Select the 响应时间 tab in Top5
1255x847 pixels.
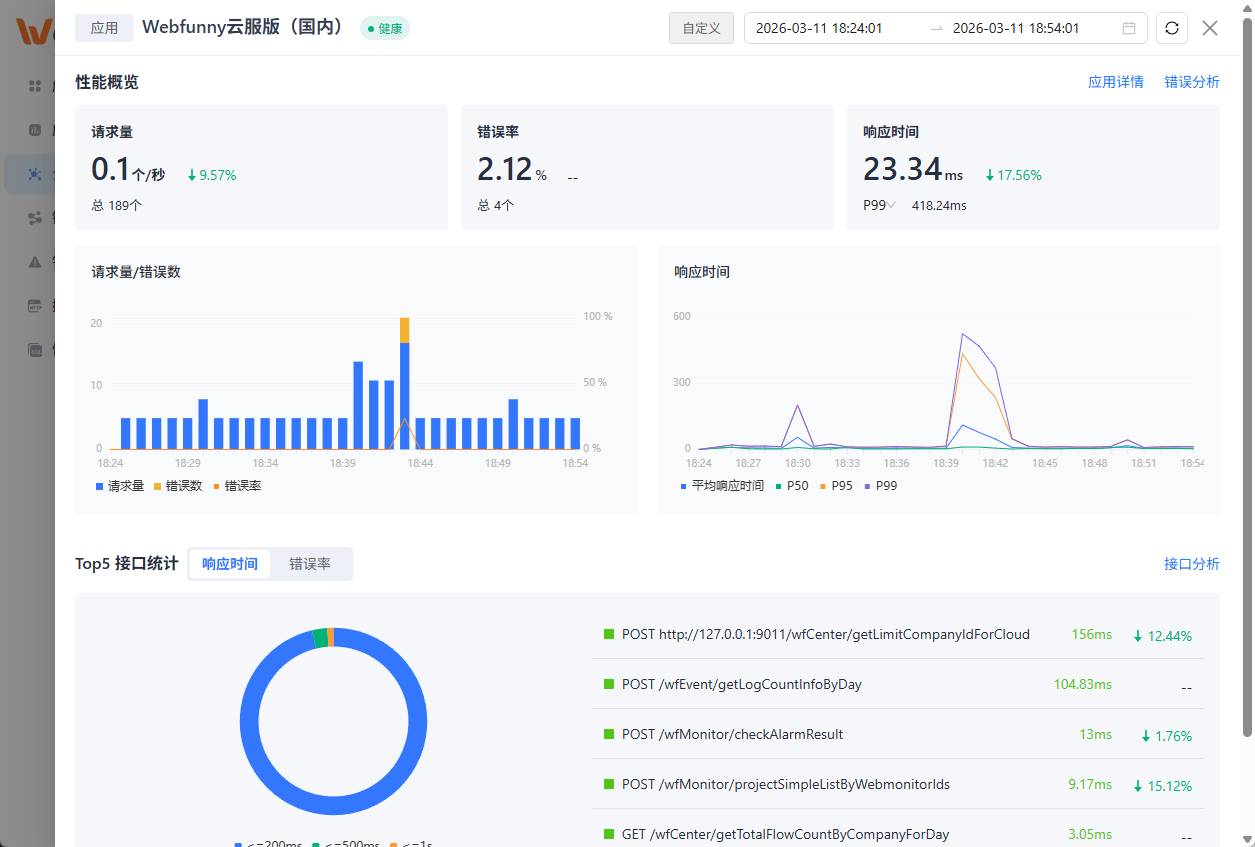tap(230, 564)
